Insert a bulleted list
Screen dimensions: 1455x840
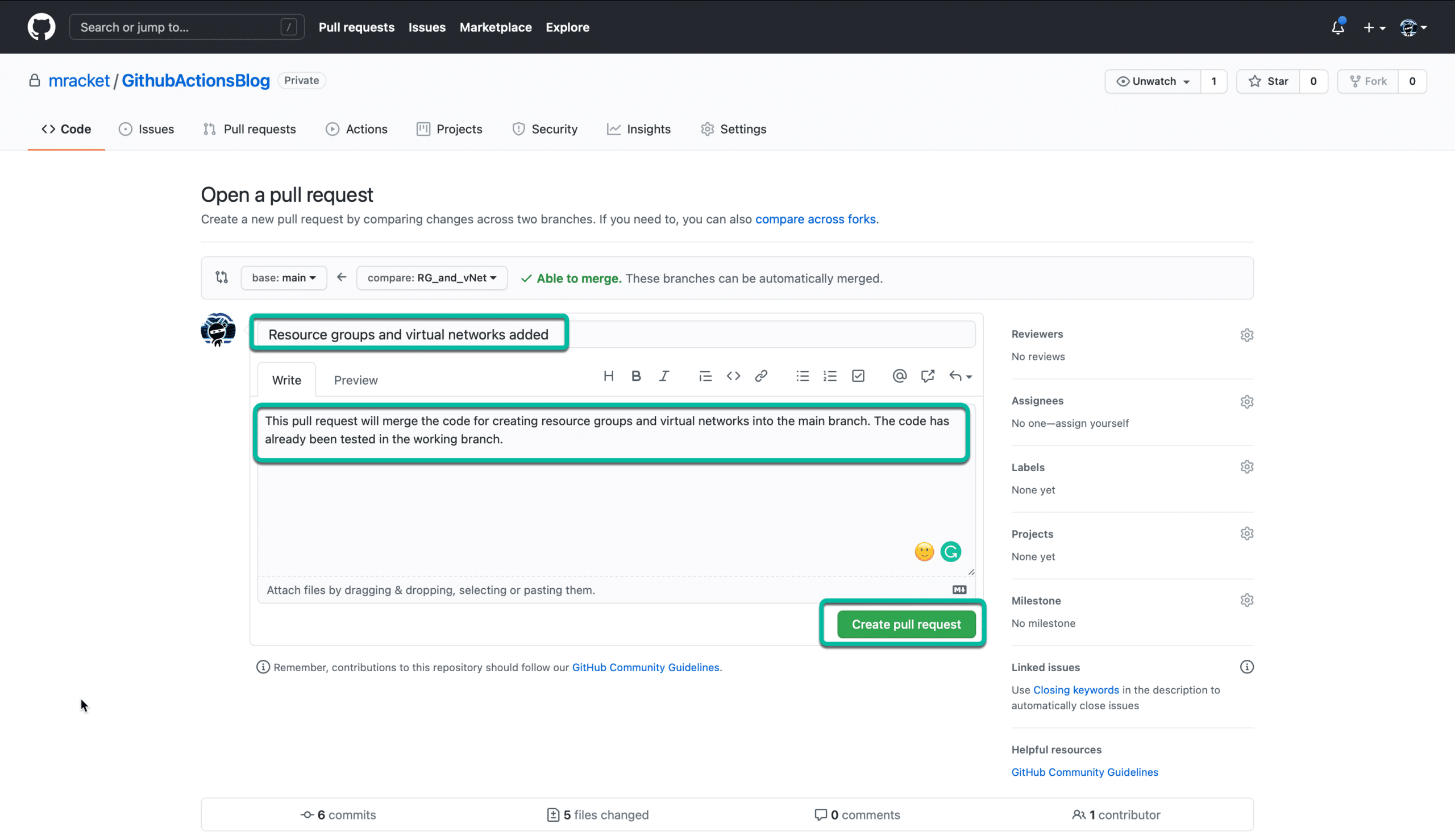tap(803, 376)
